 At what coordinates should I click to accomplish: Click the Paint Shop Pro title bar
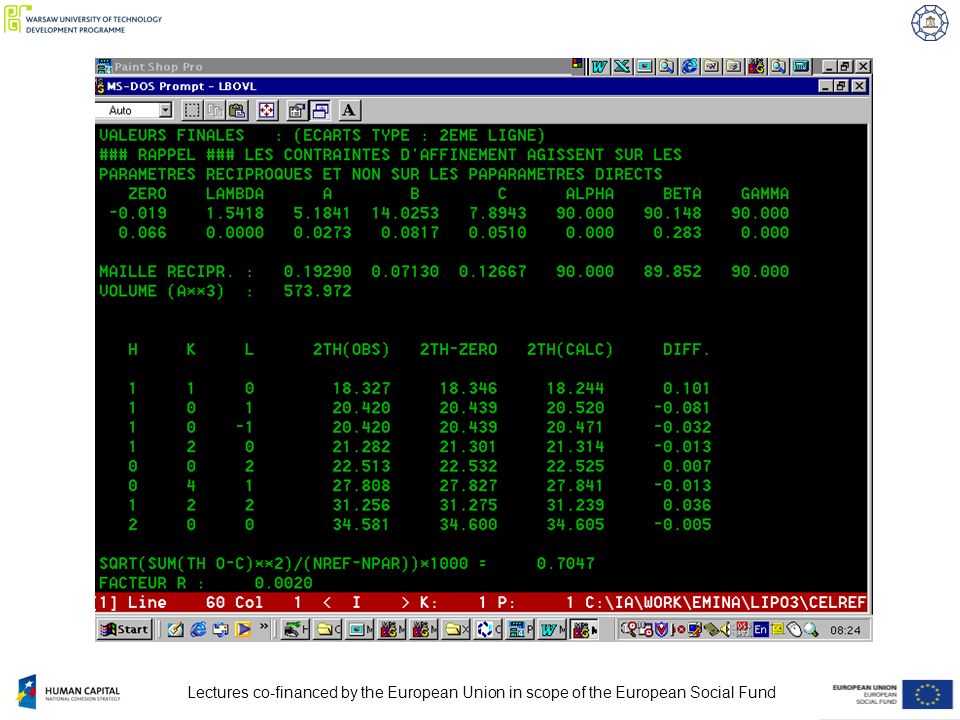(x=334, y=66)
